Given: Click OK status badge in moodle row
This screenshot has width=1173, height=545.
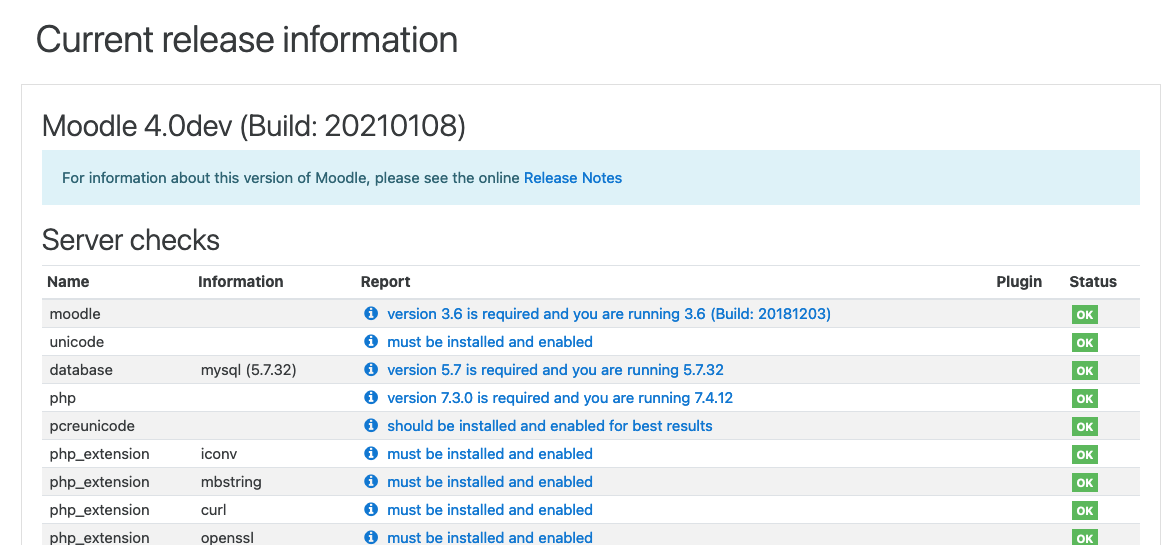Looking at the screenshot, I should pos(1085,315).
